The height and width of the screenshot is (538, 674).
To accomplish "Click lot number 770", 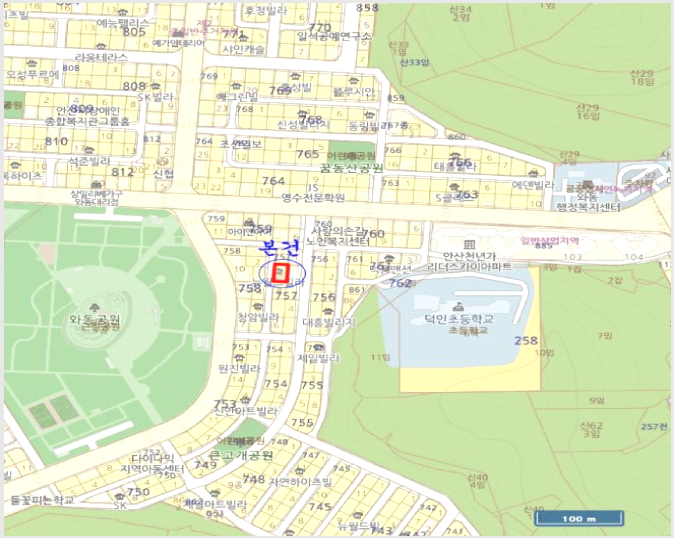I will pos(320,28).
